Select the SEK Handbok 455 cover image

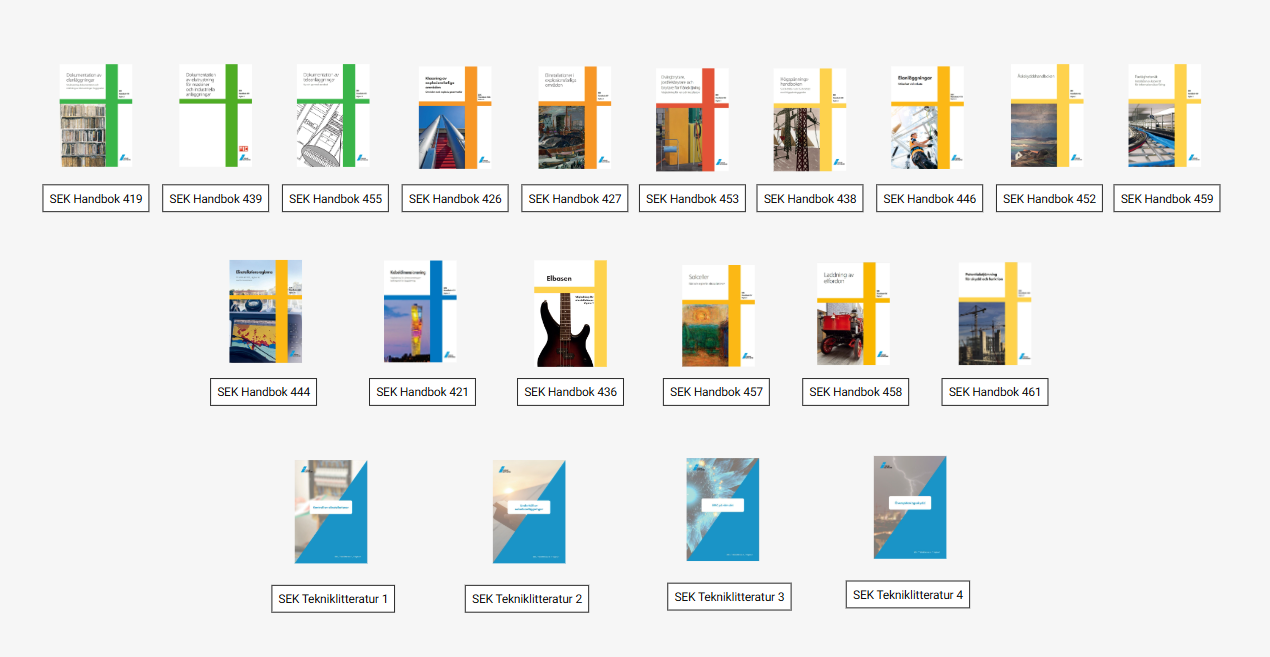click(333, 116)
